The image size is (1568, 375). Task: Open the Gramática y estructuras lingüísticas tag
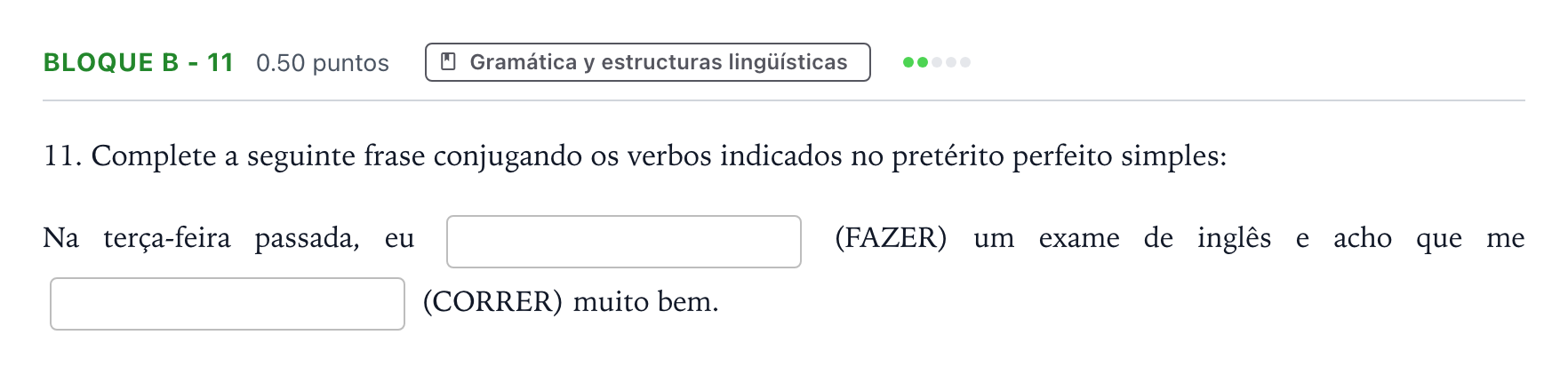tap(648, 62)
